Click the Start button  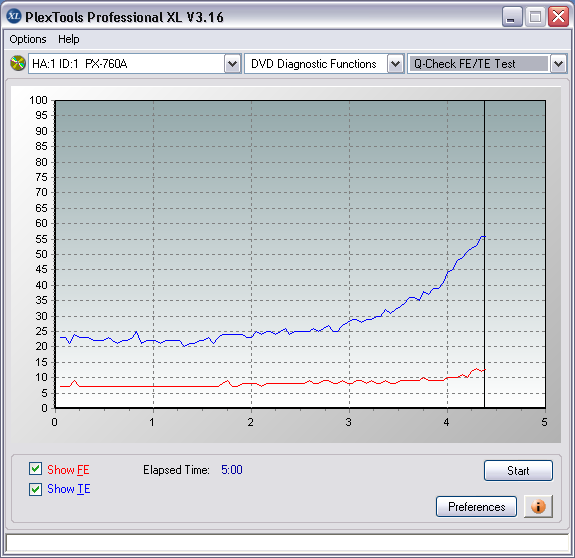pos(518,470)
